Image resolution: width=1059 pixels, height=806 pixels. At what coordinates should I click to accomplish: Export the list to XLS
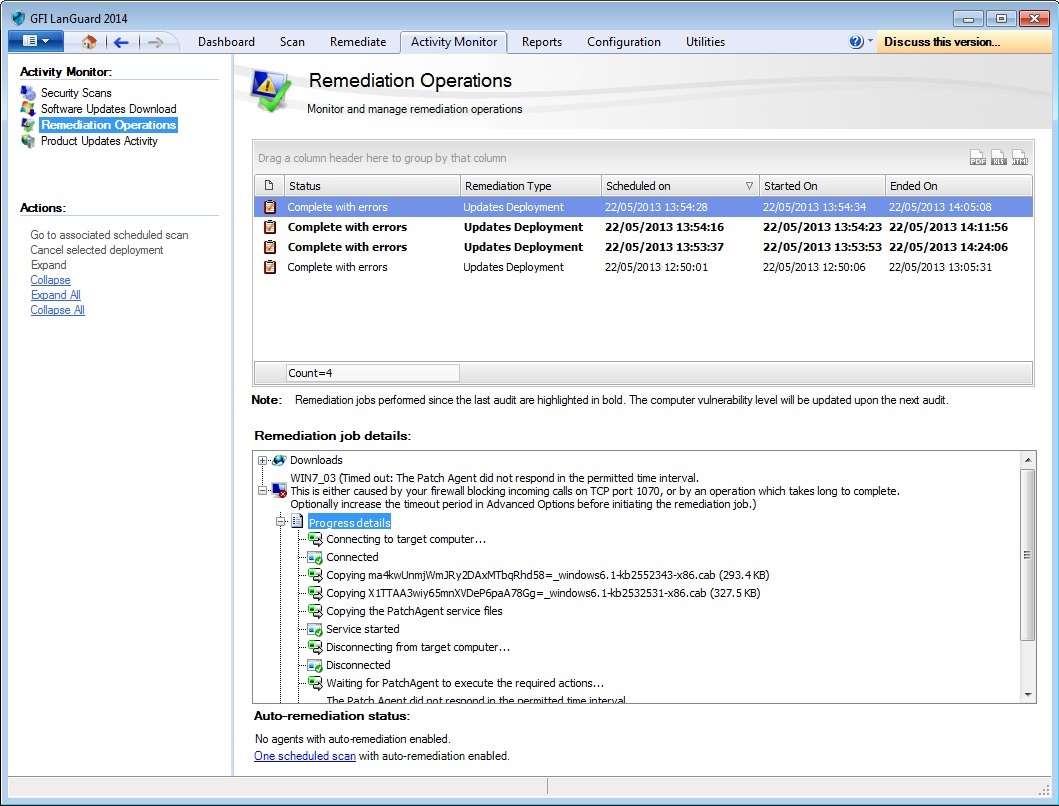(998, 157)
